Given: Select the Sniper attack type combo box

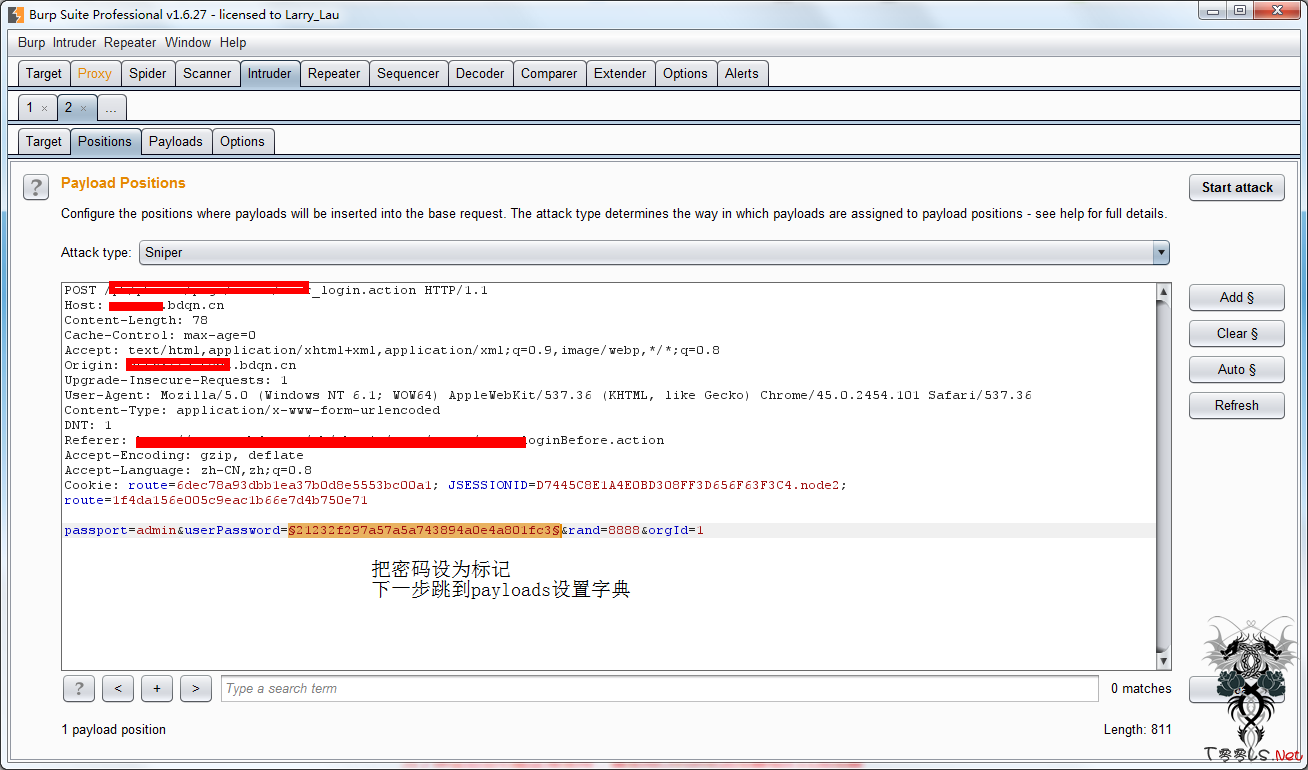Looking at the screenshot, I should (654, 253).
